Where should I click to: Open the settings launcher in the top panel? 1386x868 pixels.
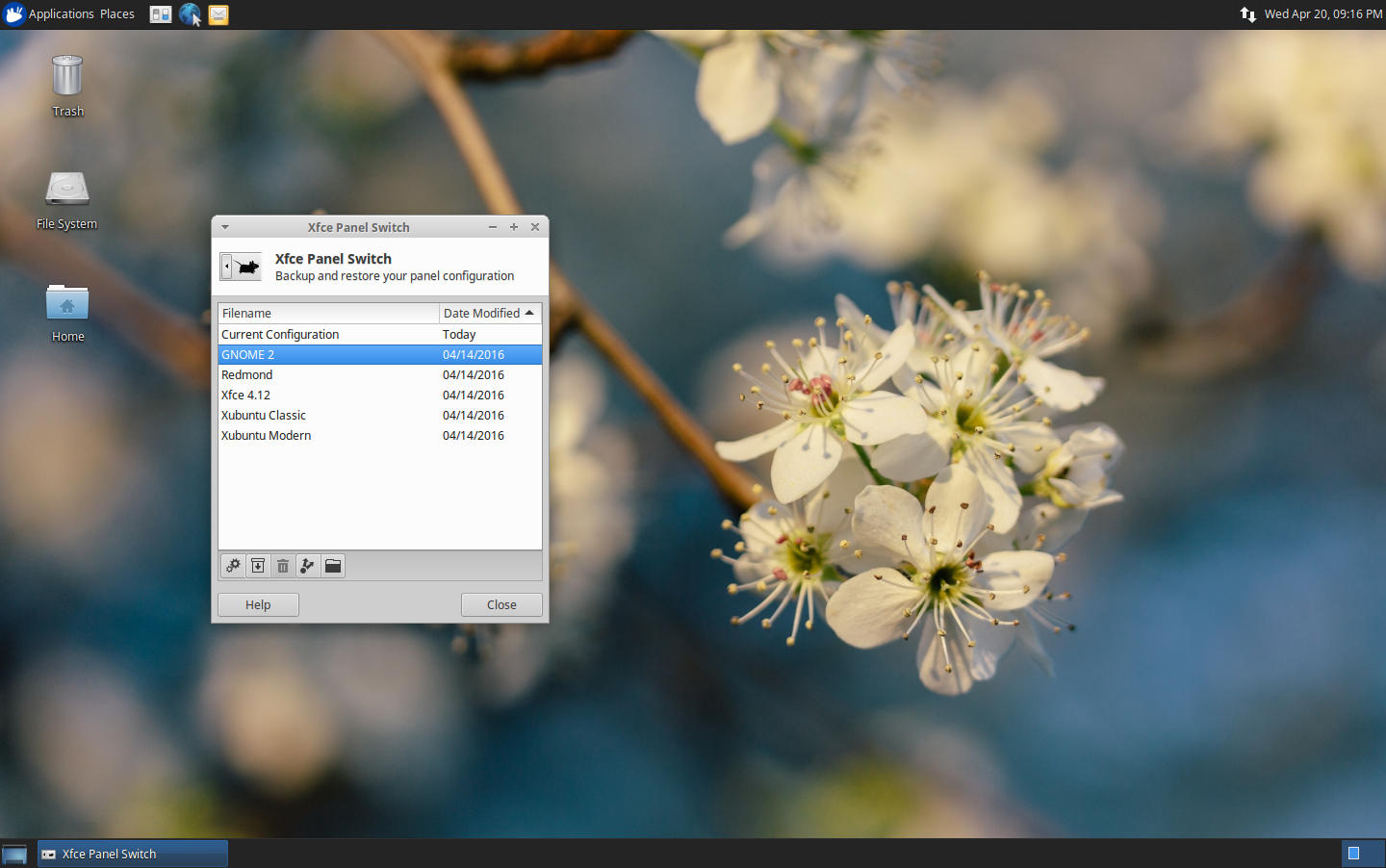coord(160,14)
